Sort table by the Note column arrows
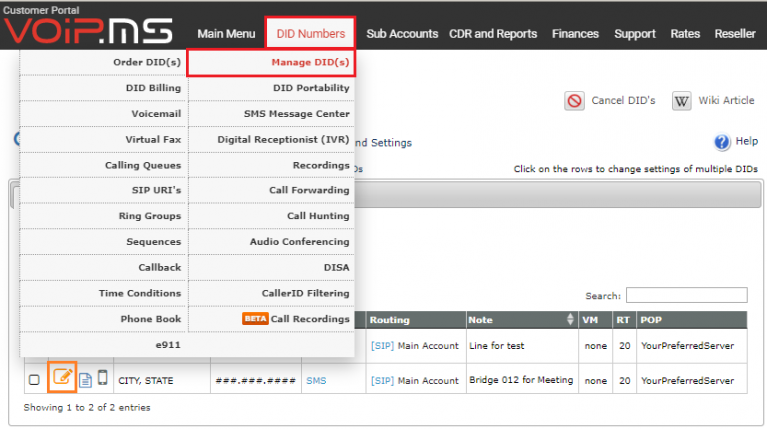Screen dimensions: 767x429 tap(570, 319)
